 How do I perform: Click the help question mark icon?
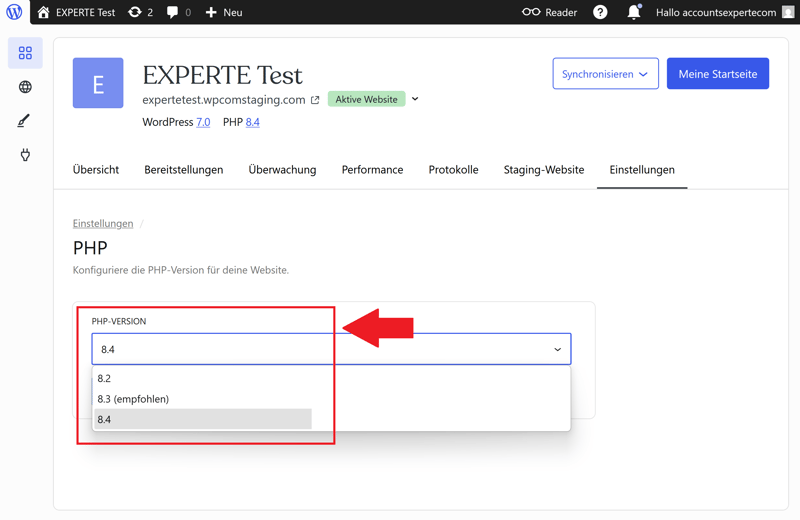(600, 12)
